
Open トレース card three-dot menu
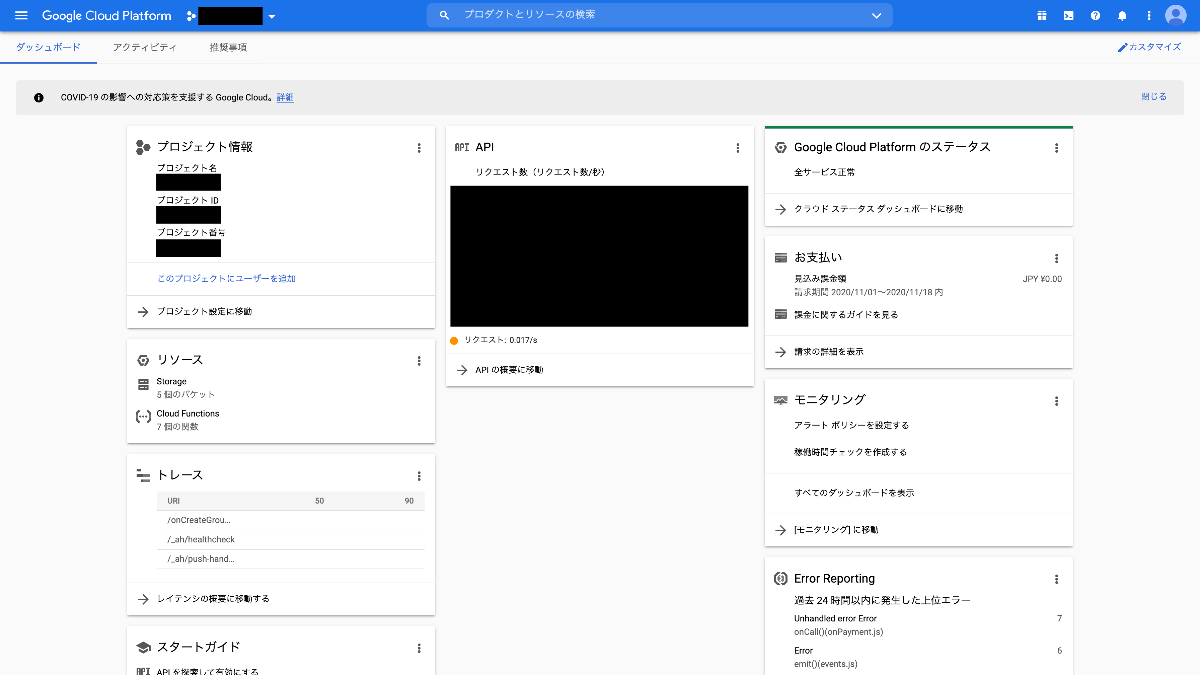419,476
